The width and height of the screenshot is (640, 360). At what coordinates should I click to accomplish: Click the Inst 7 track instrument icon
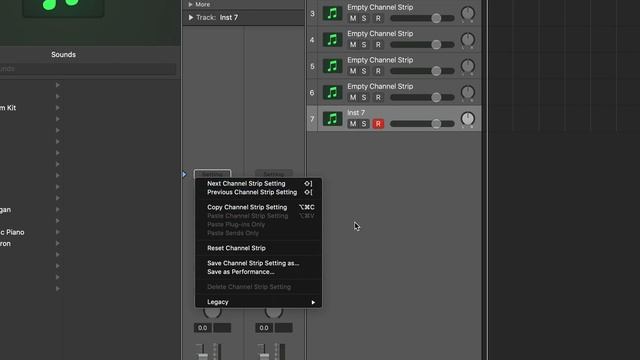click(x=332, y=119)
